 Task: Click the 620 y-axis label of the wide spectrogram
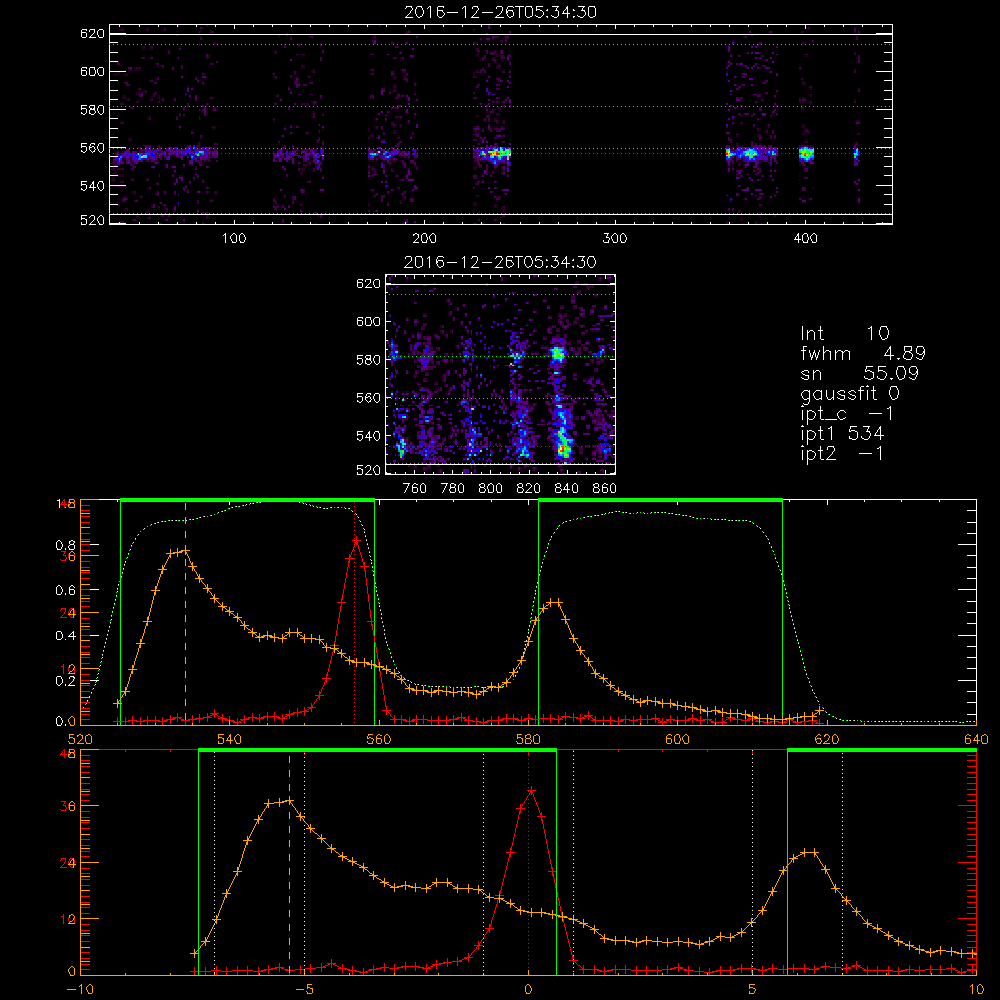point(92,34)
